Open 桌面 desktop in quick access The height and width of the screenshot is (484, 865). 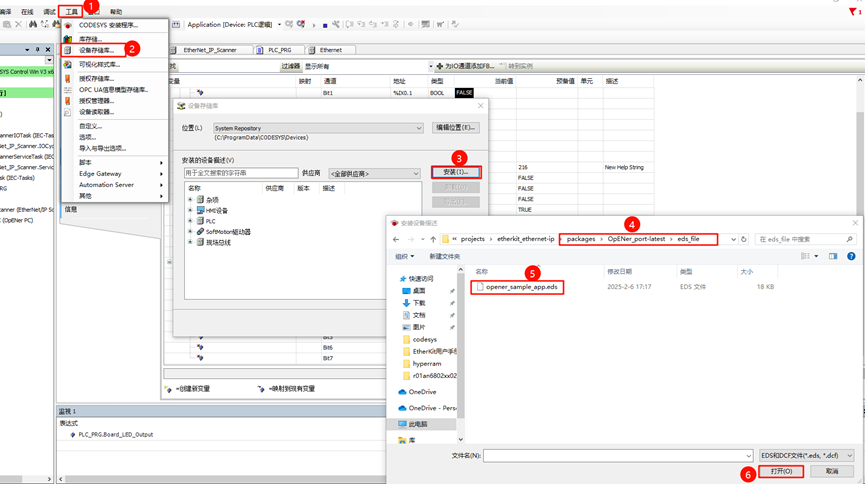tap(419, 291)
